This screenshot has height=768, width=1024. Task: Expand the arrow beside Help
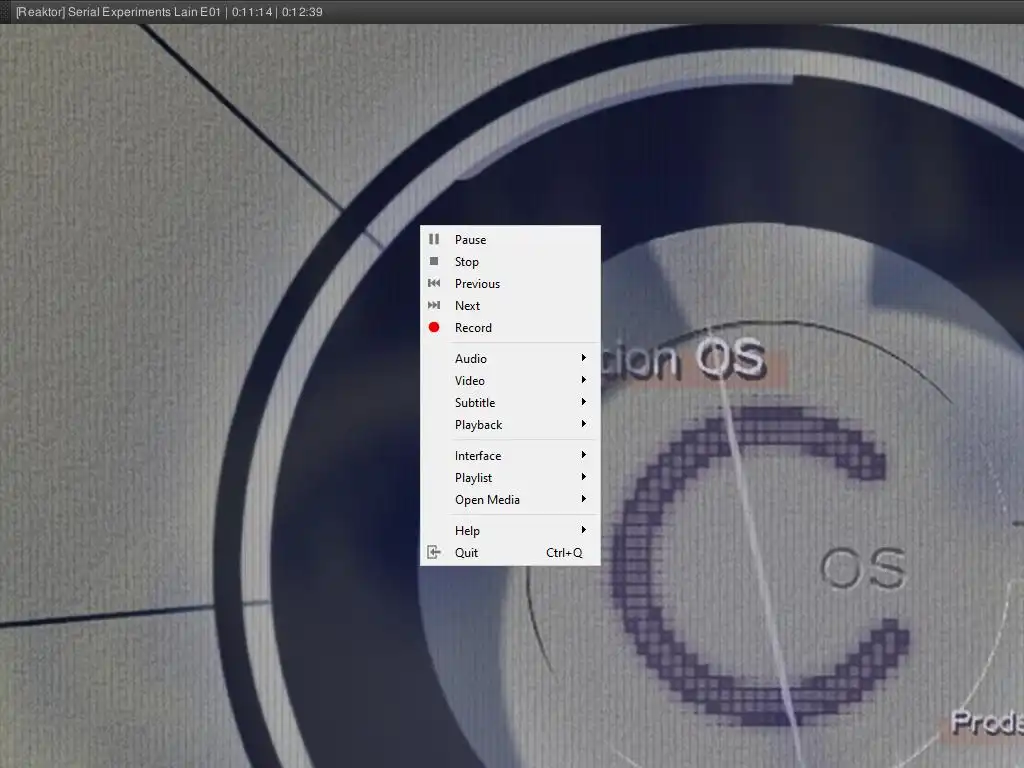click(x=583, y=530)
